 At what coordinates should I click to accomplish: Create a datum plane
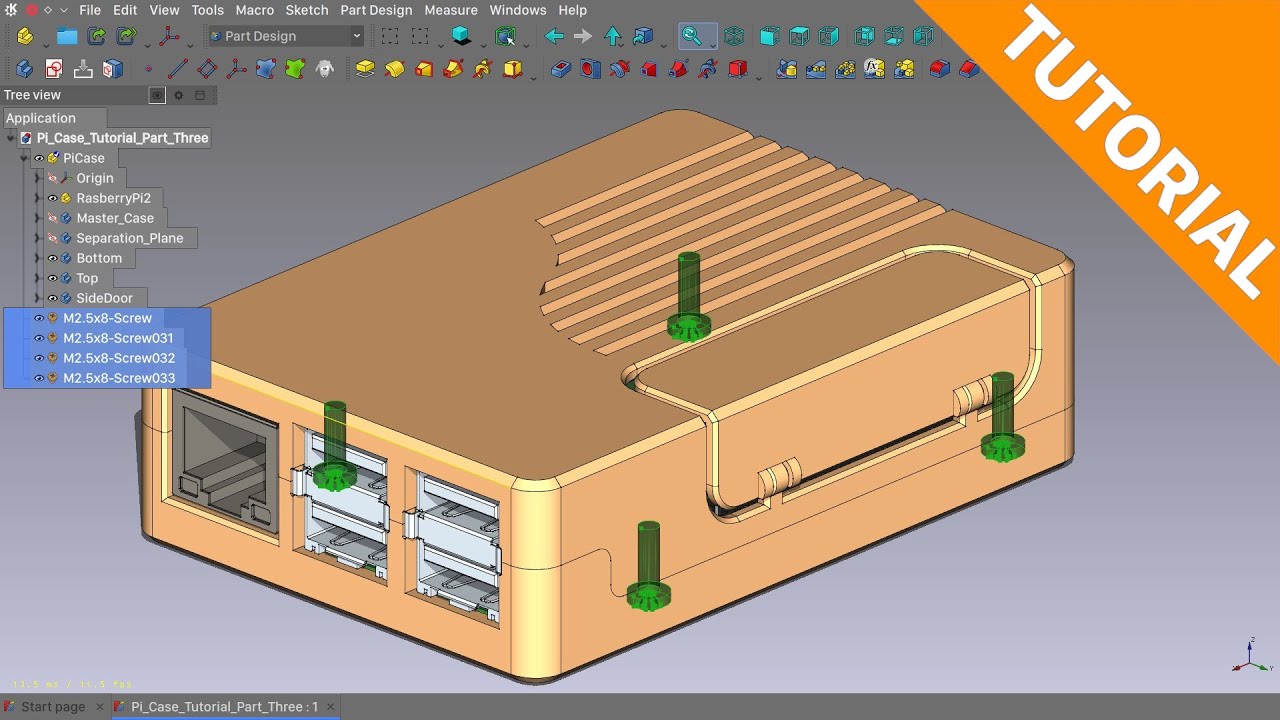pyautogui.click(x=207, y=69)
